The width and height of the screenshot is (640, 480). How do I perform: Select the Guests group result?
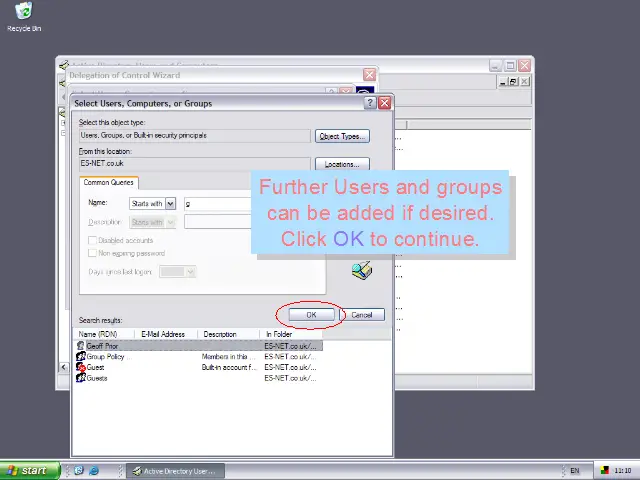coord(198,378)
